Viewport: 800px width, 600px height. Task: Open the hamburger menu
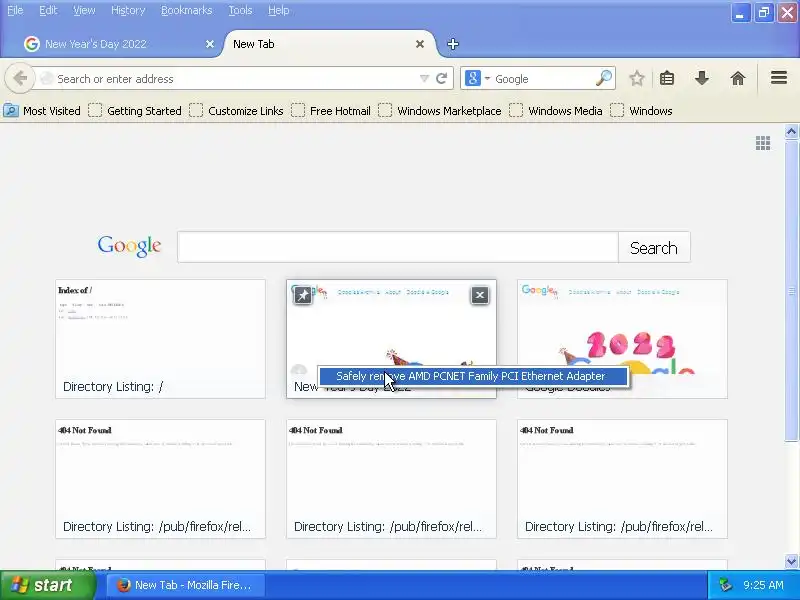779,78
